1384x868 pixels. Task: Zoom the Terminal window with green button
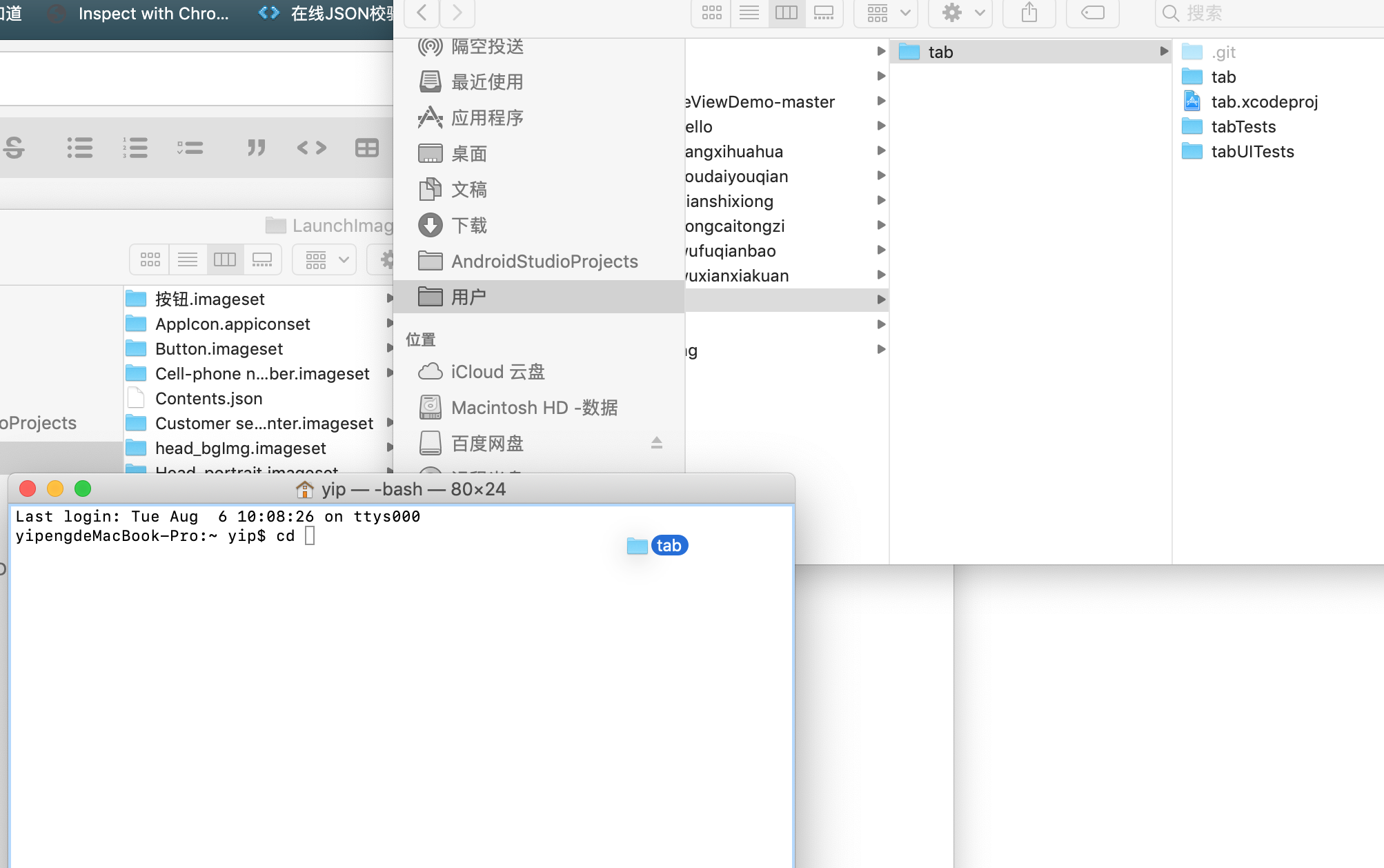click(x=83, y=489)
